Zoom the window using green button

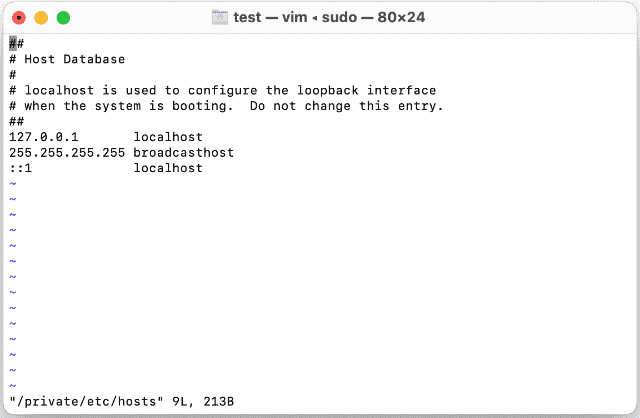click(63, 18)
